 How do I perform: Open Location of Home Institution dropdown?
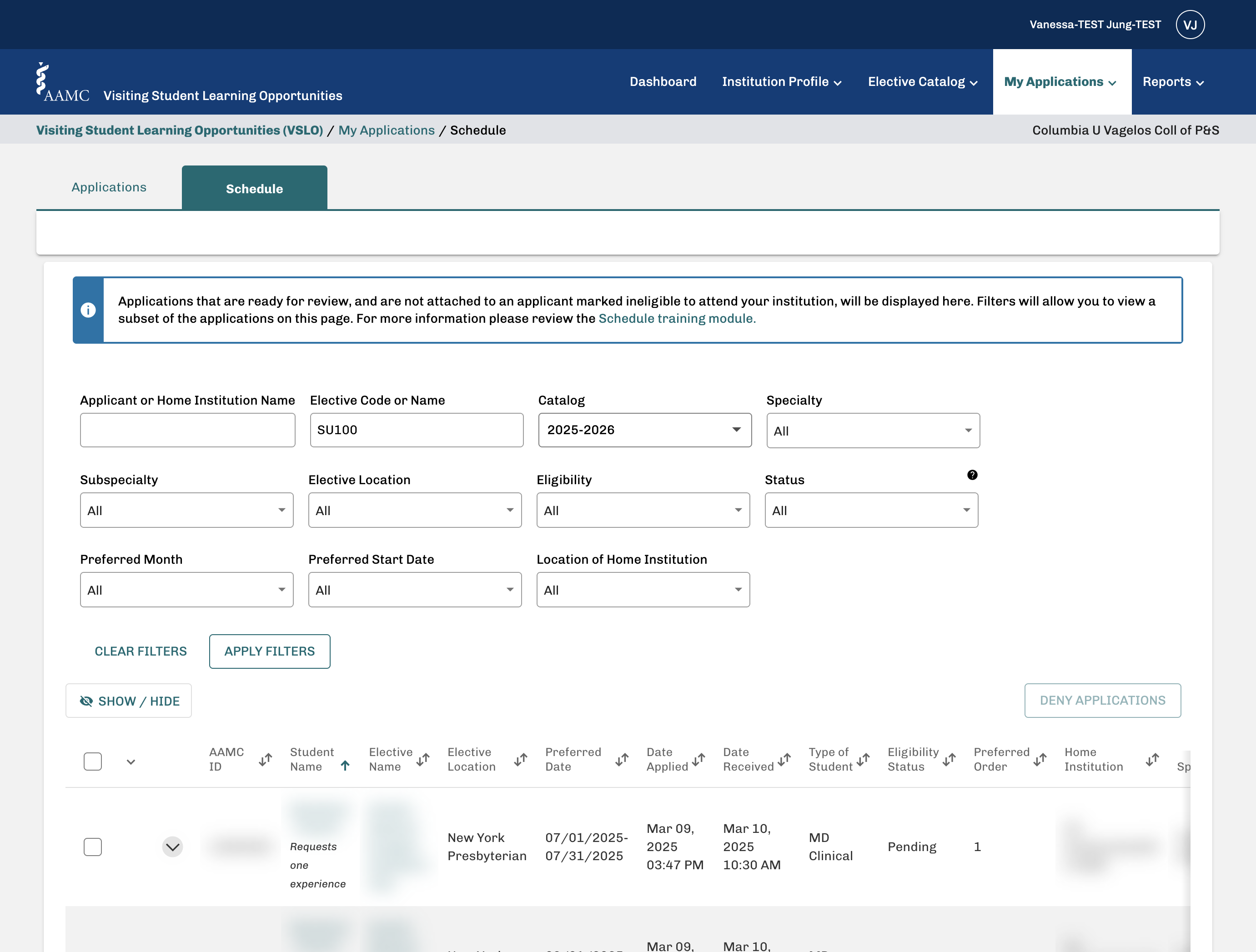tap(643, 589)
